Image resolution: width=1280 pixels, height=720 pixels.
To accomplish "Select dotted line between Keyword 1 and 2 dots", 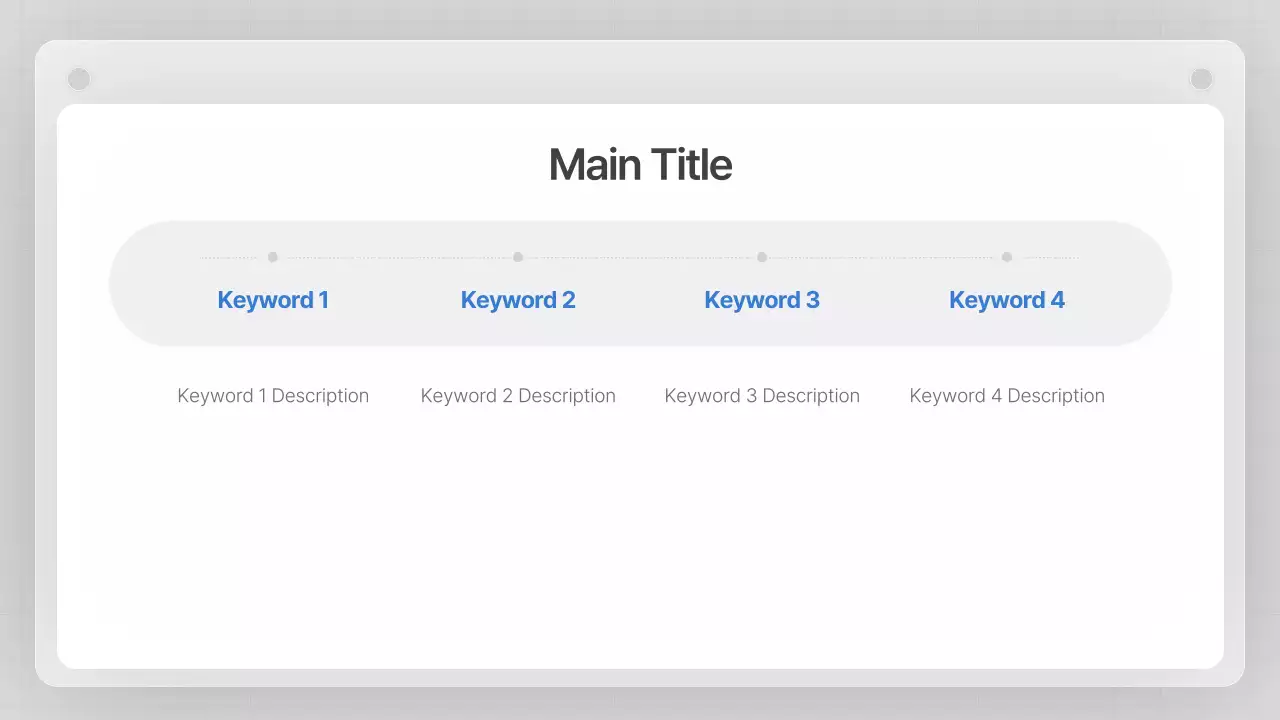I will click(x=395, y=258).
